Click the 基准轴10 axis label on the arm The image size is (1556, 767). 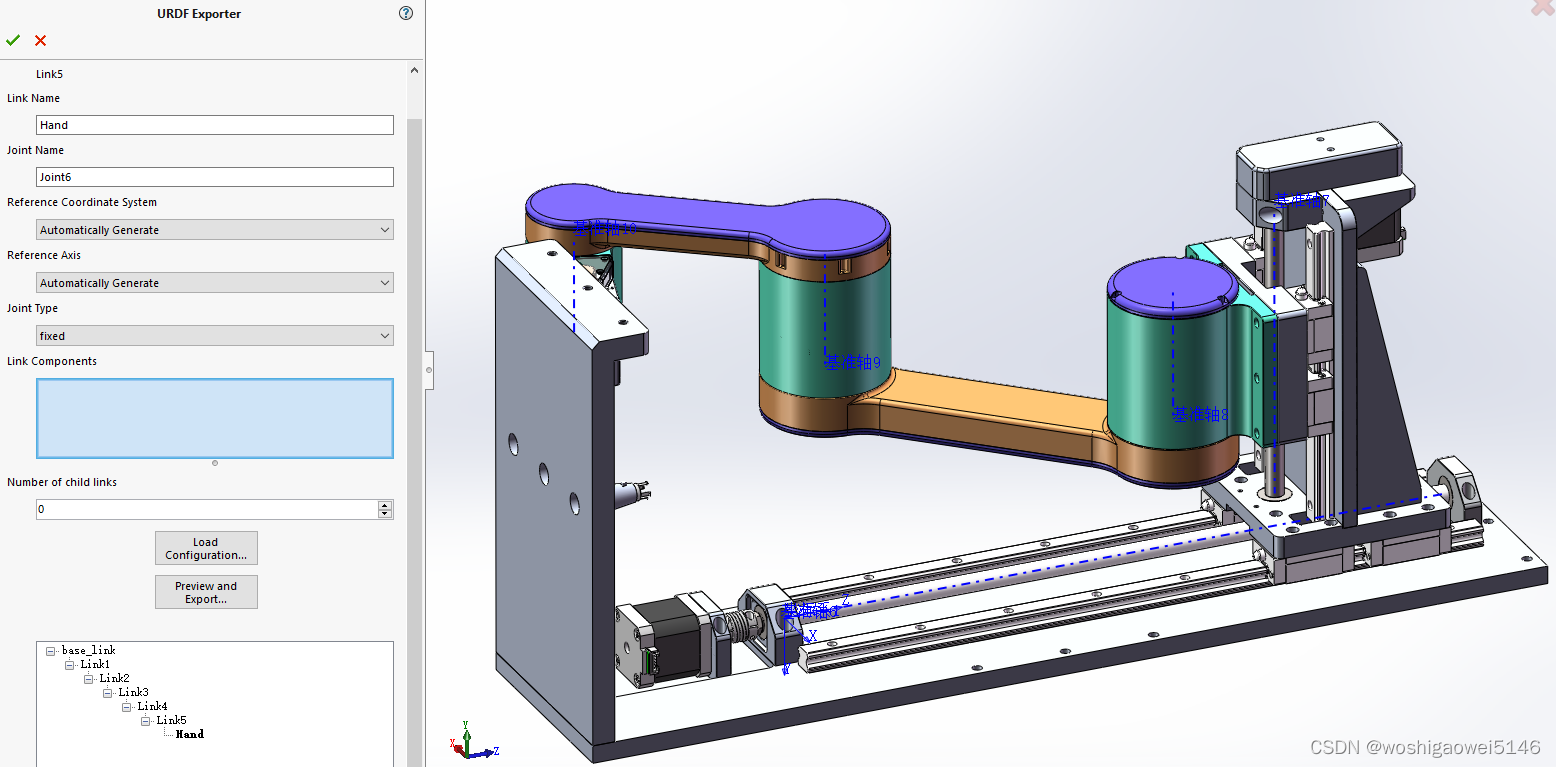pyautogui.click(x=605, y=229)
